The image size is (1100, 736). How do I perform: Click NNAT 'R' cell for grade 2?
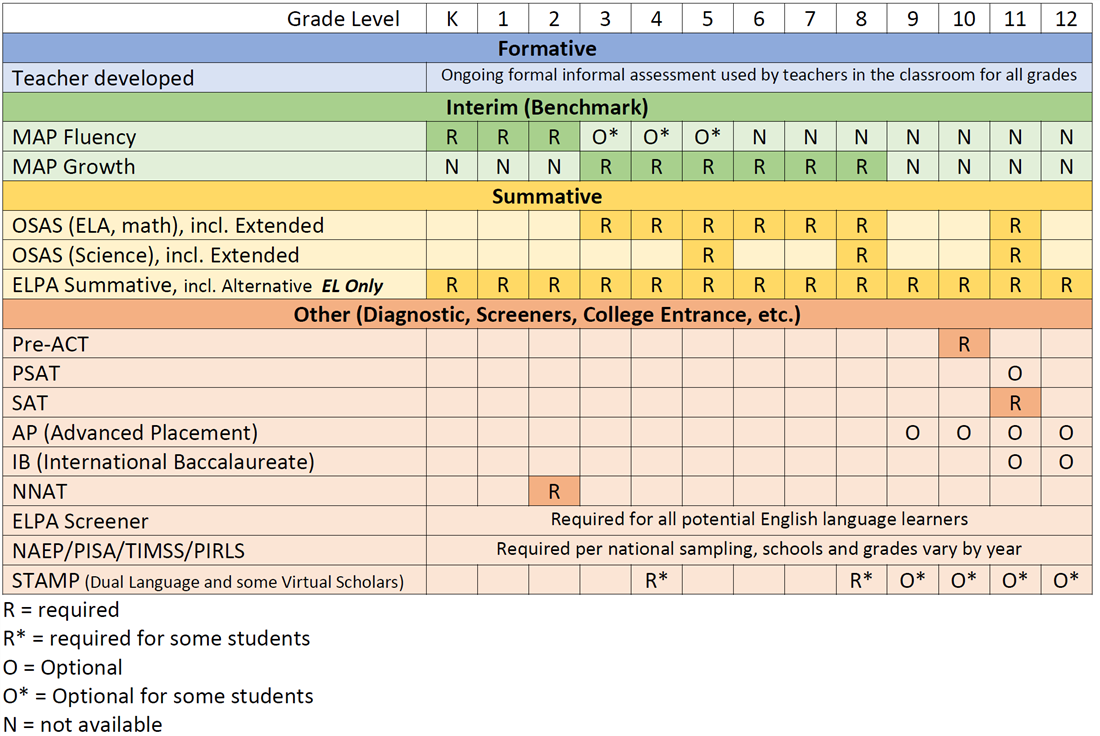point(554,491)
